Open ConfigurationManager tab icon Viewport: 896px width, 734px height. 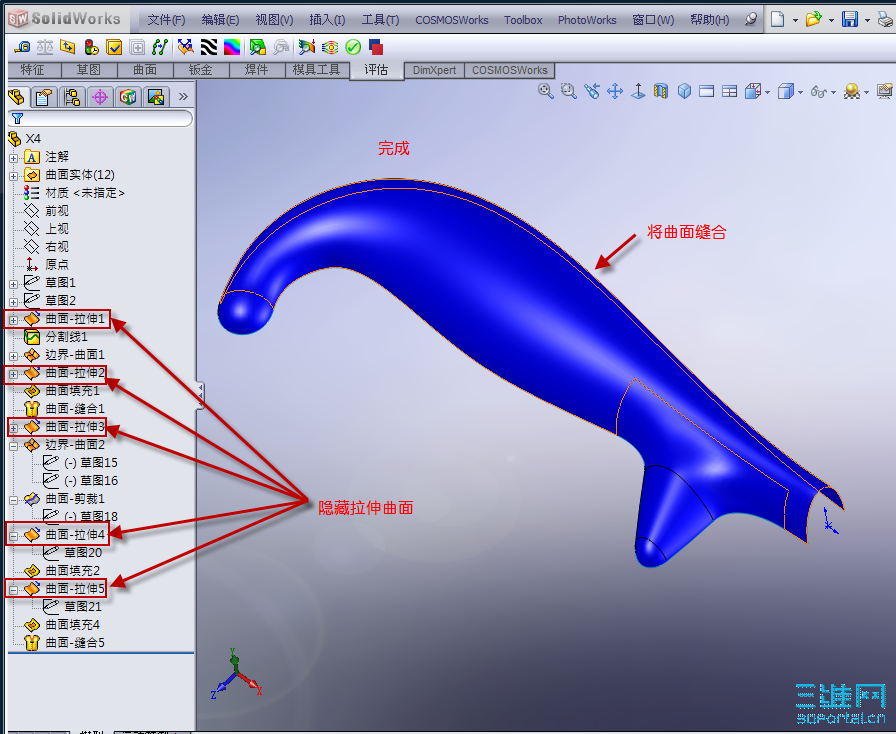(x=72, y=97)
